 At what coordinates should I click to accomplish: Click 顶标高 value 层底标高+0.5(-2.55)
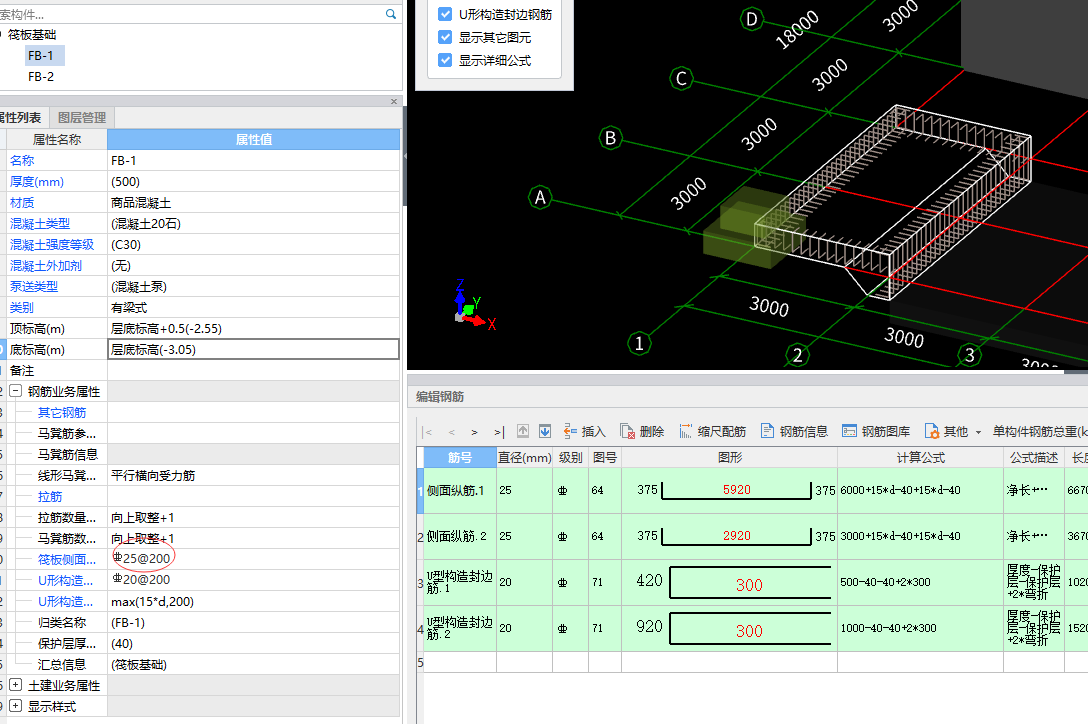click(167, 328)
